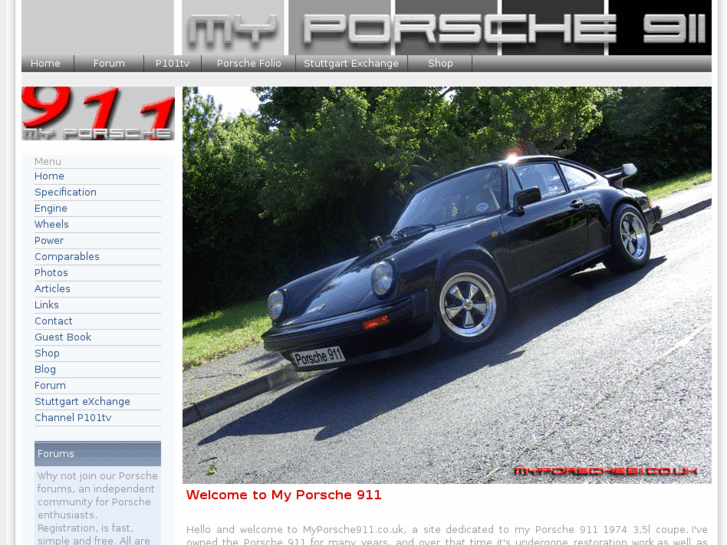Open the Stuttgart eXchange sidebar link
The width and height of the screenshot is (727, 545).
[x=82, y=402]
